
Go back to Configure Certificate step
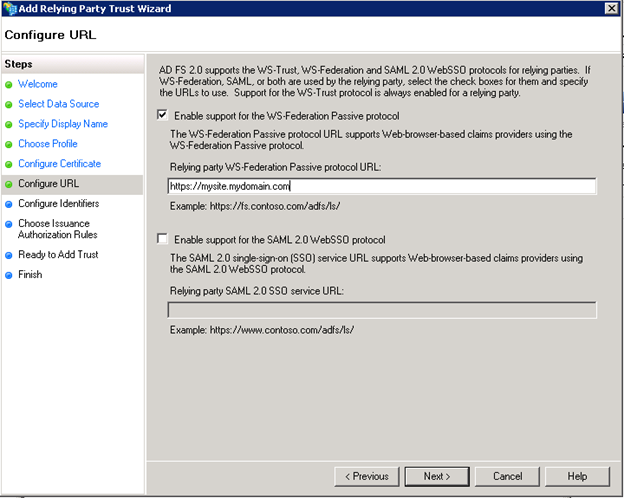[x=59, y=164]
